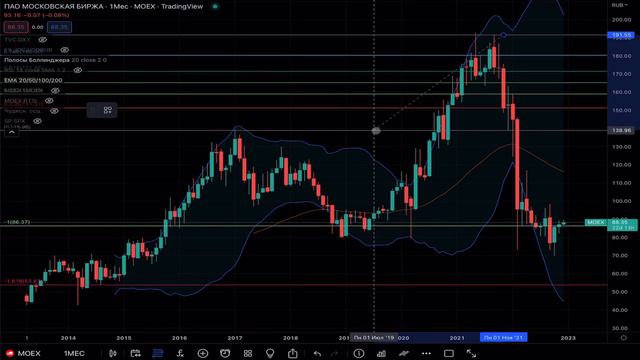This screenshot has height=360, width=640.
Task: Click the red sell price button
Action: click(x=16, y=27)
